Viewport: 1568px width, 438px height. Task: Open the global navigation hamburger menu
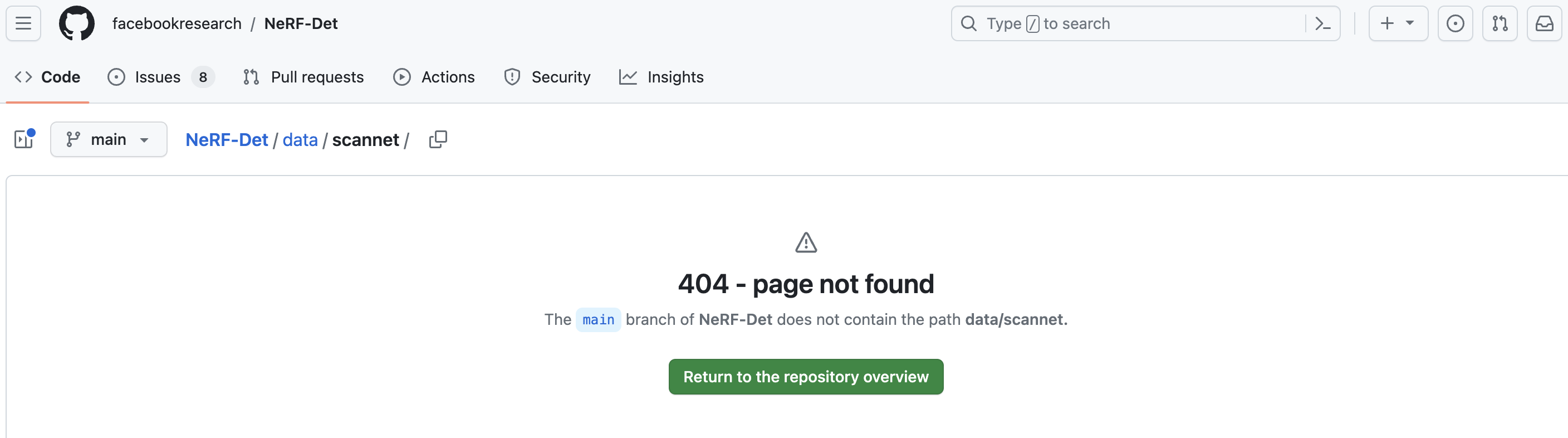(22, 23)
